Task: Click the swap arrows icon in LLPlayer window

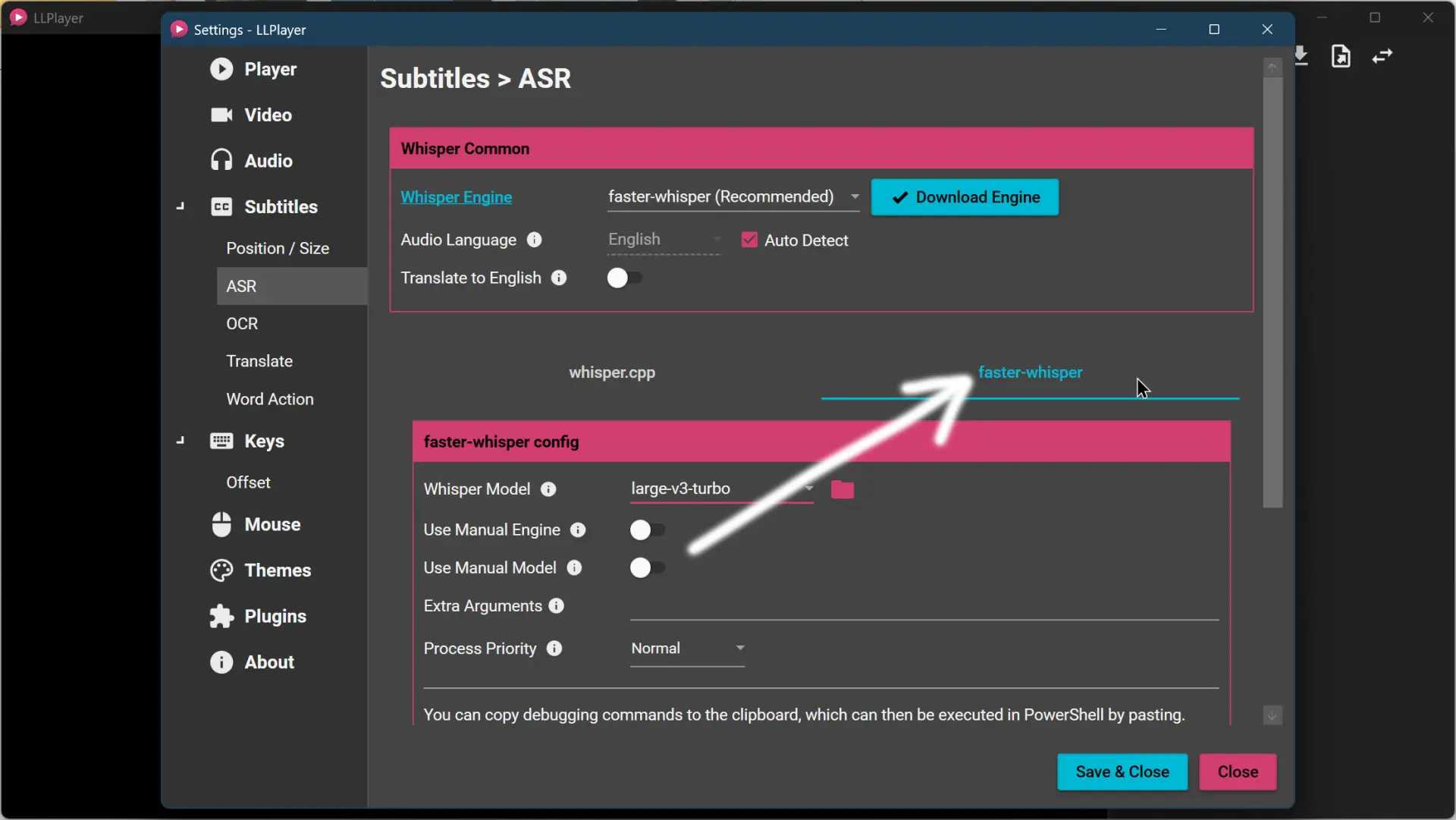Action: 1382,56
